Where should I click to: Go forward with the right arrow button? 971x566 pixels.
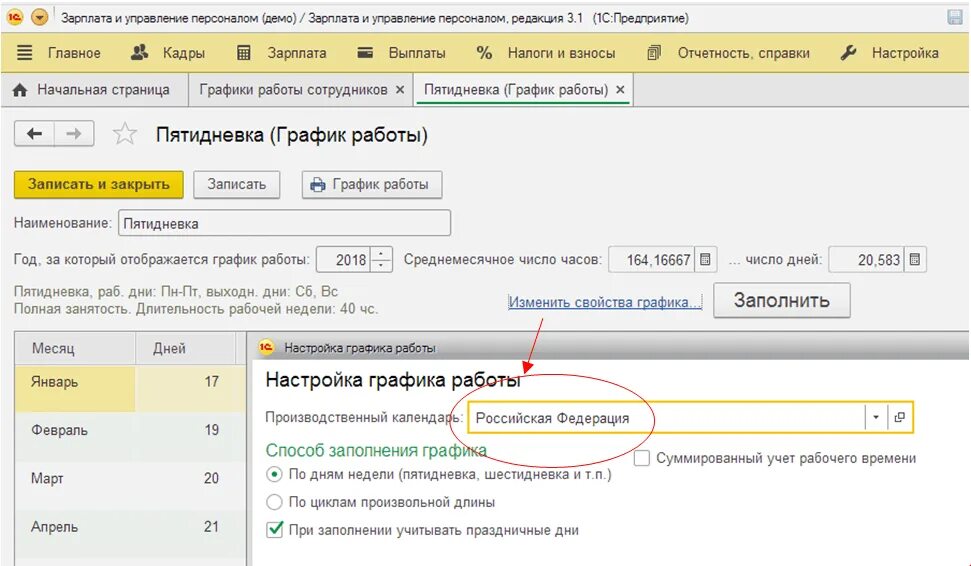pos(74,134)
